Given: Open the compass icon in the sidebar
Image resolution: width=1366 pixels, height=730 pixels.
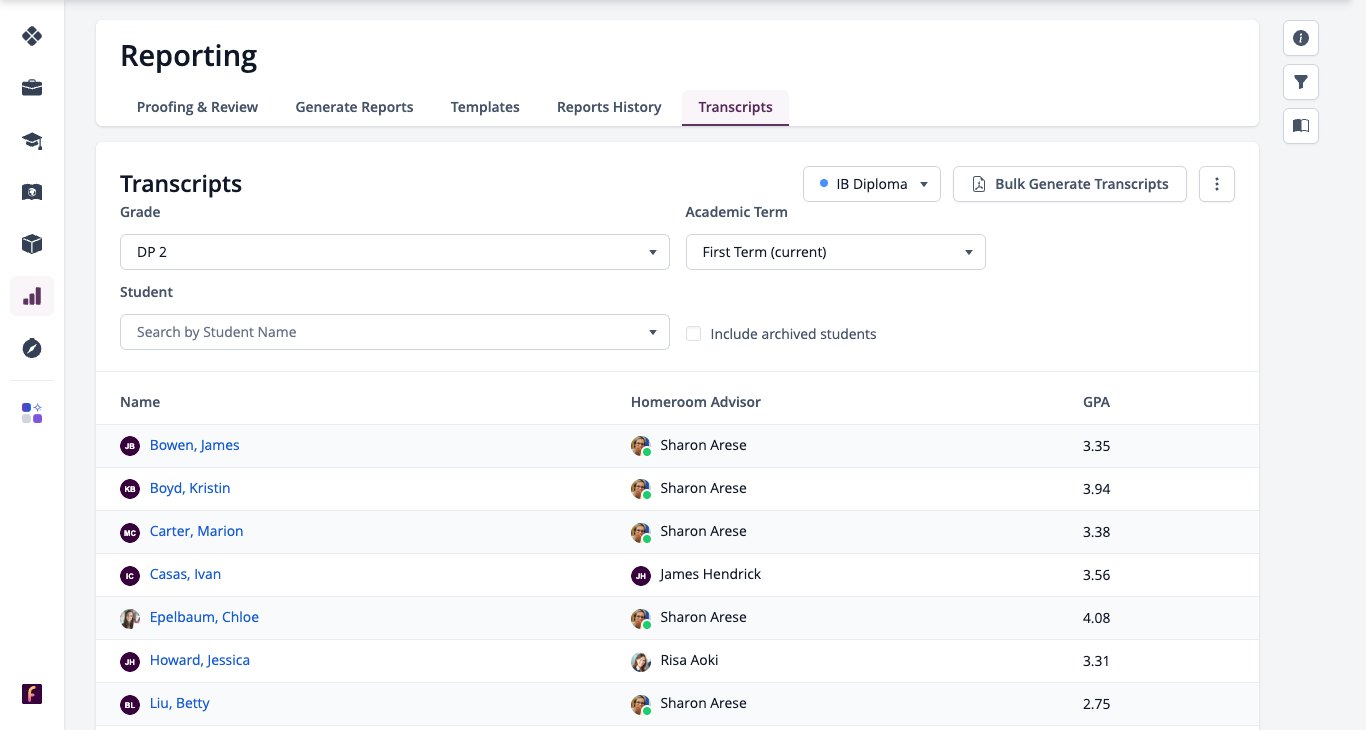Looking at the screenshot, I should pyautogui.click(x=32, y=348).
